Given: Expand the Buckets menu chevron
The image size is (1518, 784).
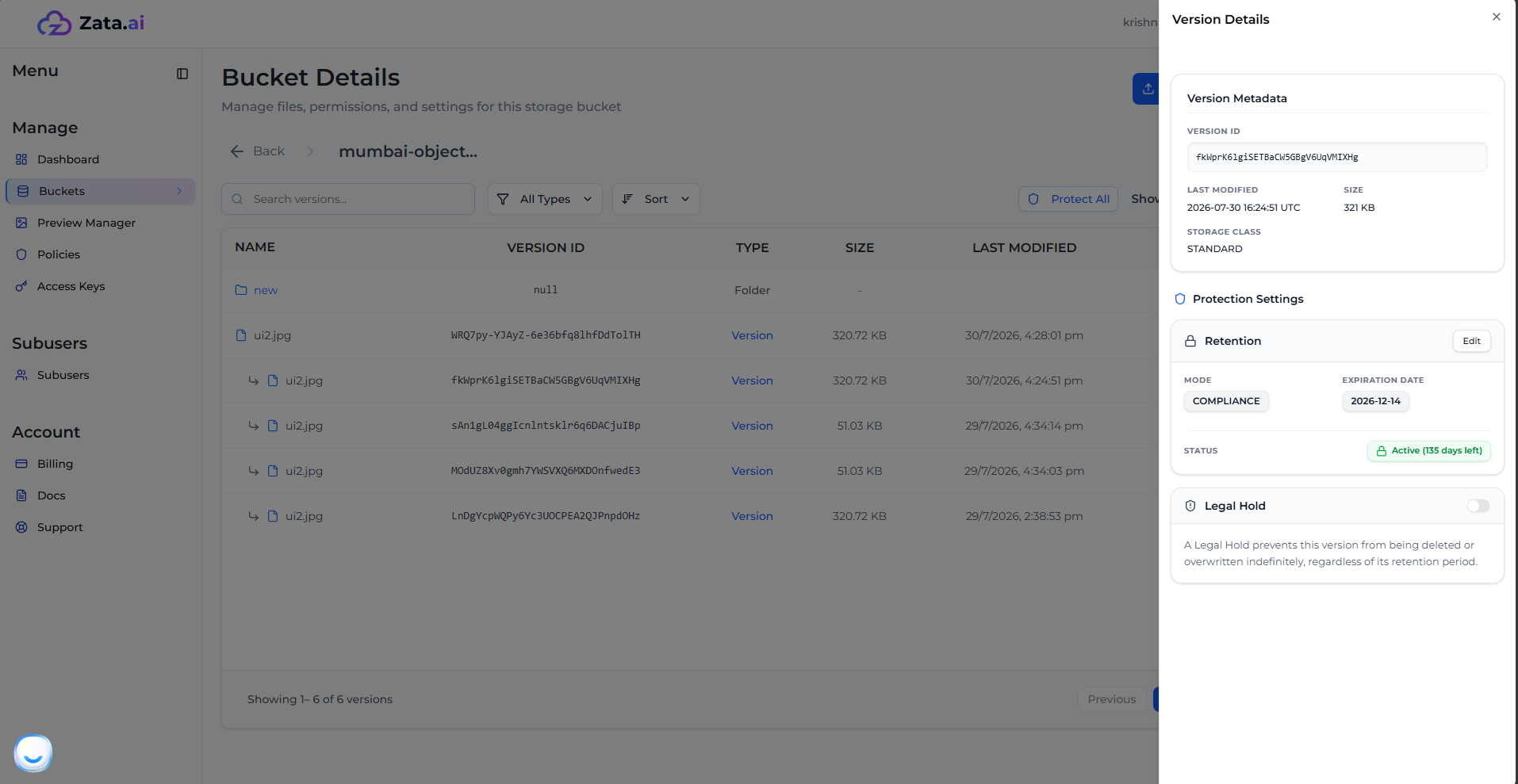Looking at the screenshot, I should (x=179, y=191).
